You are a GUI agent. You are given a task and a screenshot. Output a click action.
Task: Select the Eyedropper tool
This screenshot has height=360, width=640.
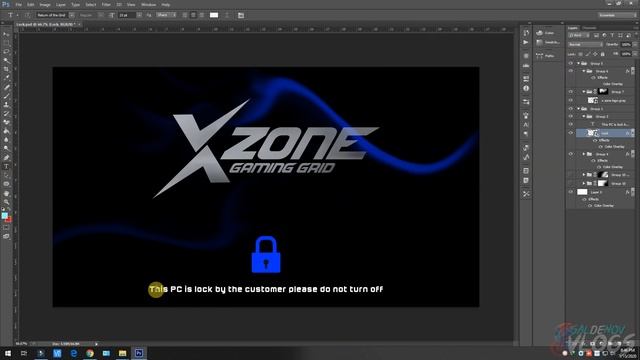7,78
